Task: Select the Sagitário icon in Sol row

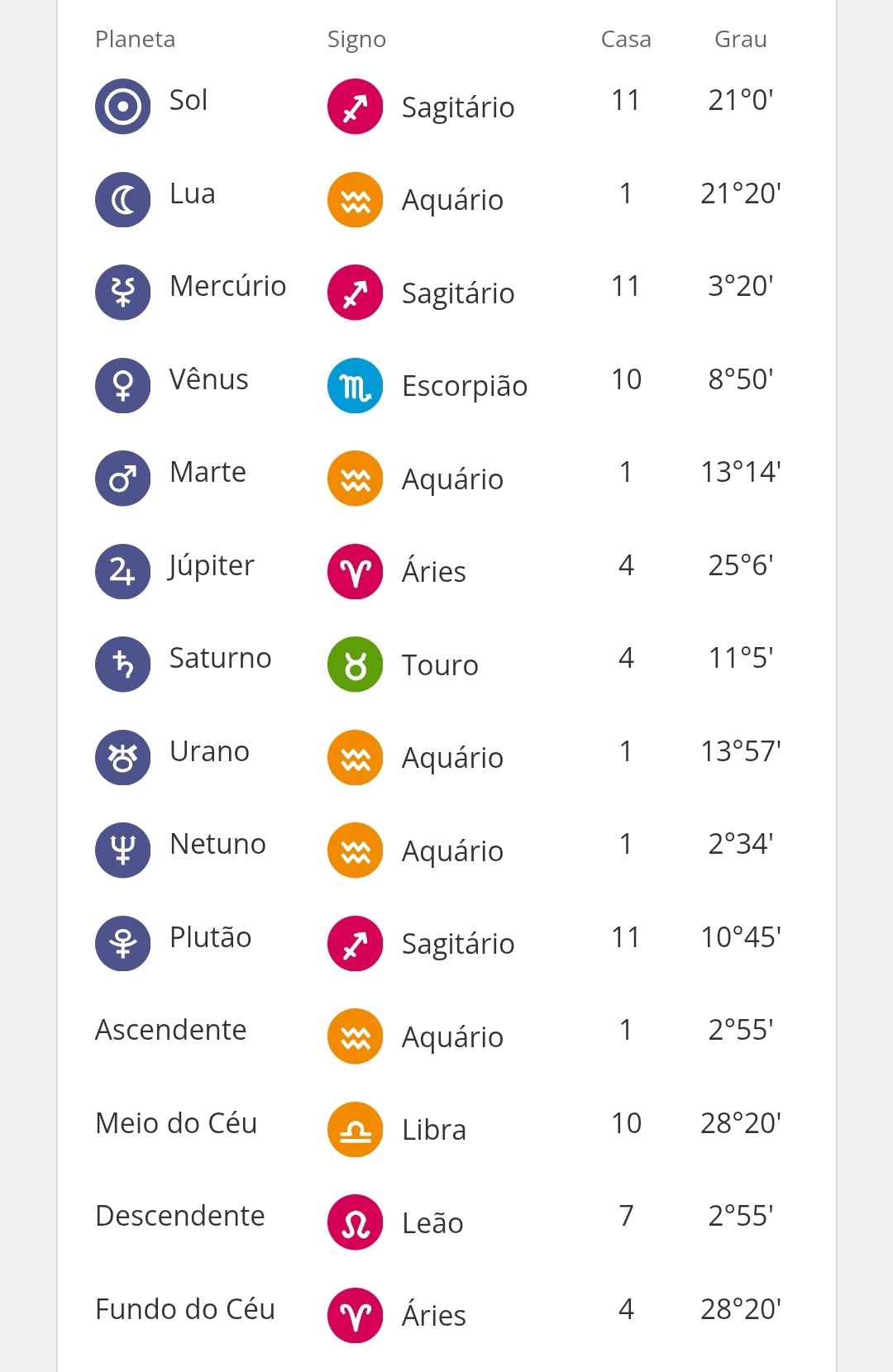Action: click(x=355, y=107)
